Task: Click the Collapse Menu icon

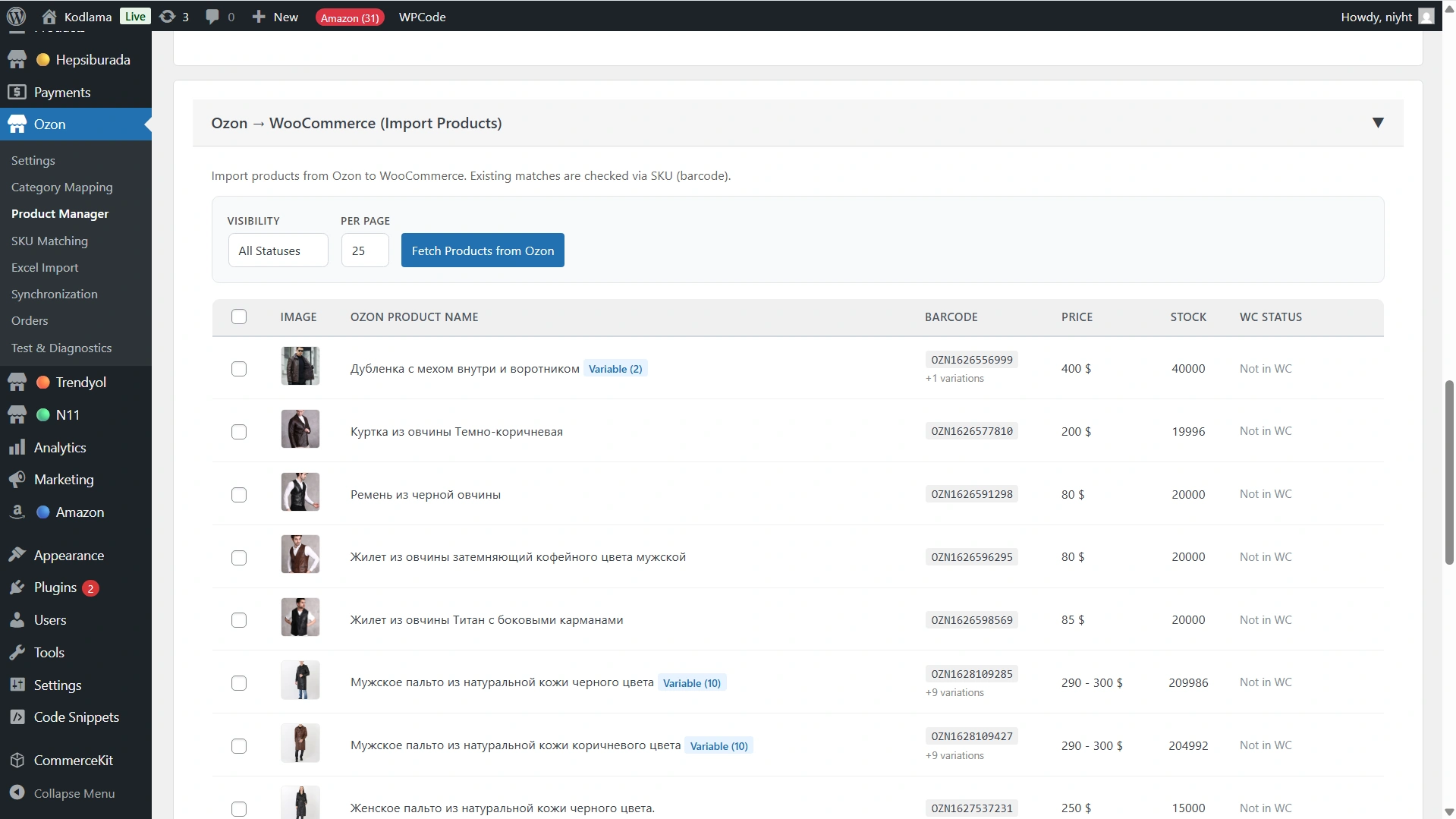Action: pos(17,792)
